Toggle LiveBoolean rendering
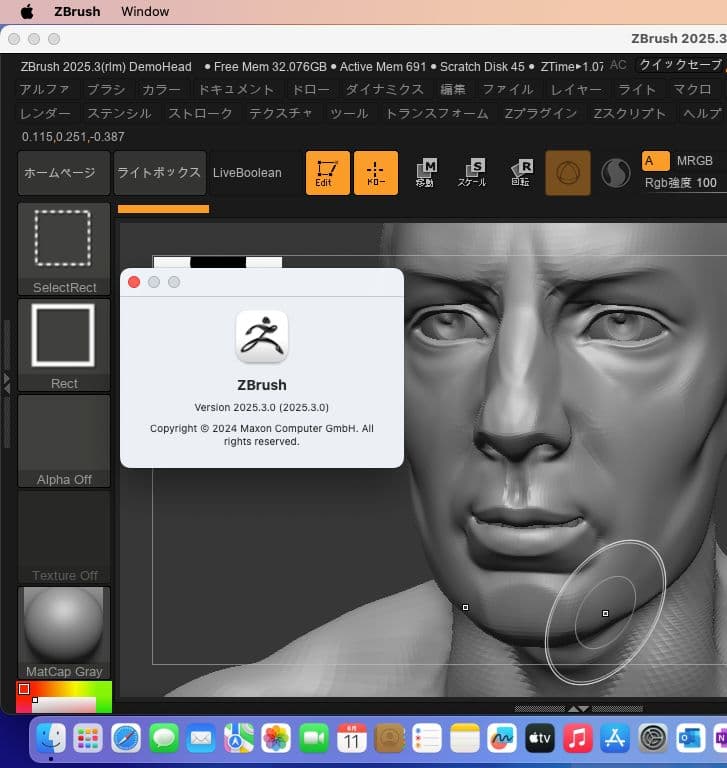 247,173
